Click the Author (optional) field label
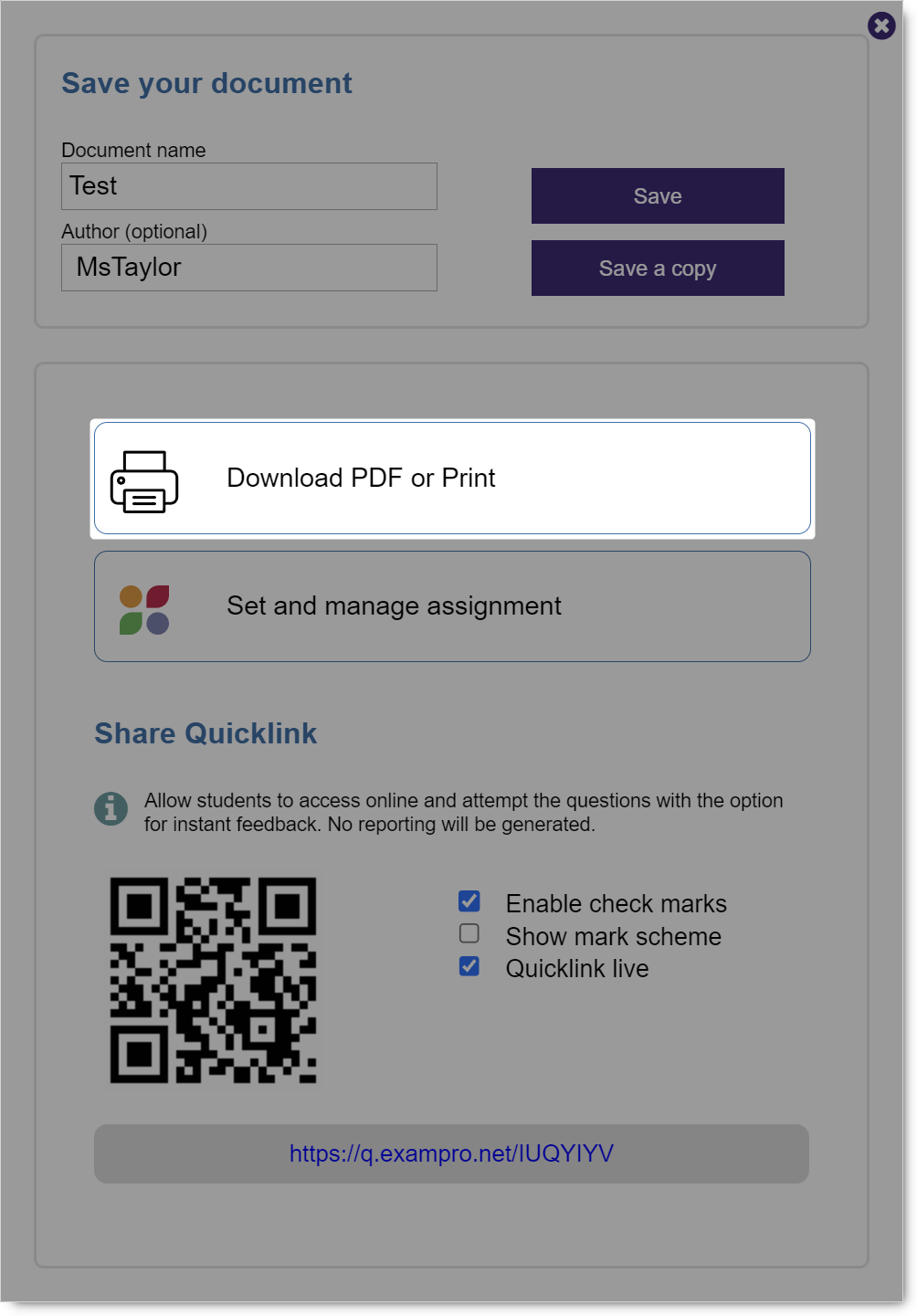 [134, 231]
